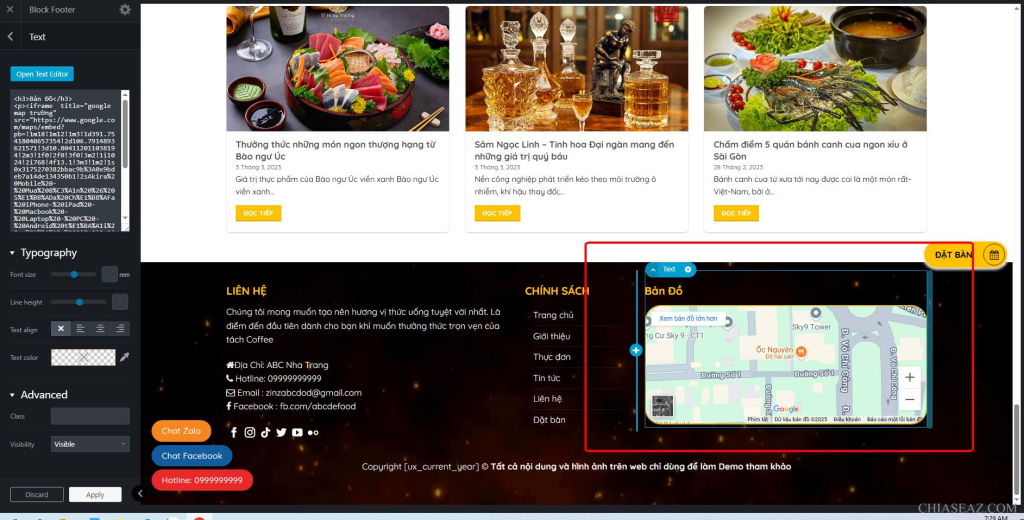
Task: Set text align to none
Action: click(61, 329)
